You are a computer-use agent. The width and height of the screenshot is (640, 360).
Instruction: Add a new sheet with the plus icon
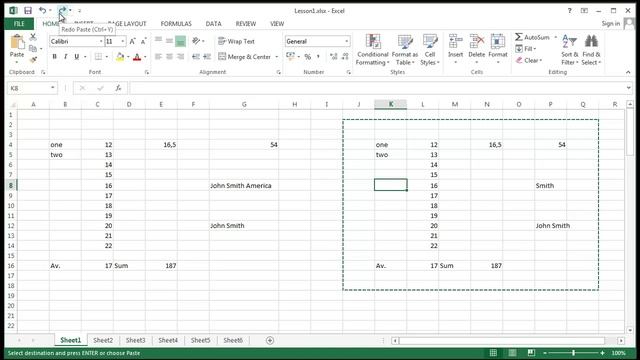coord(270,340)
